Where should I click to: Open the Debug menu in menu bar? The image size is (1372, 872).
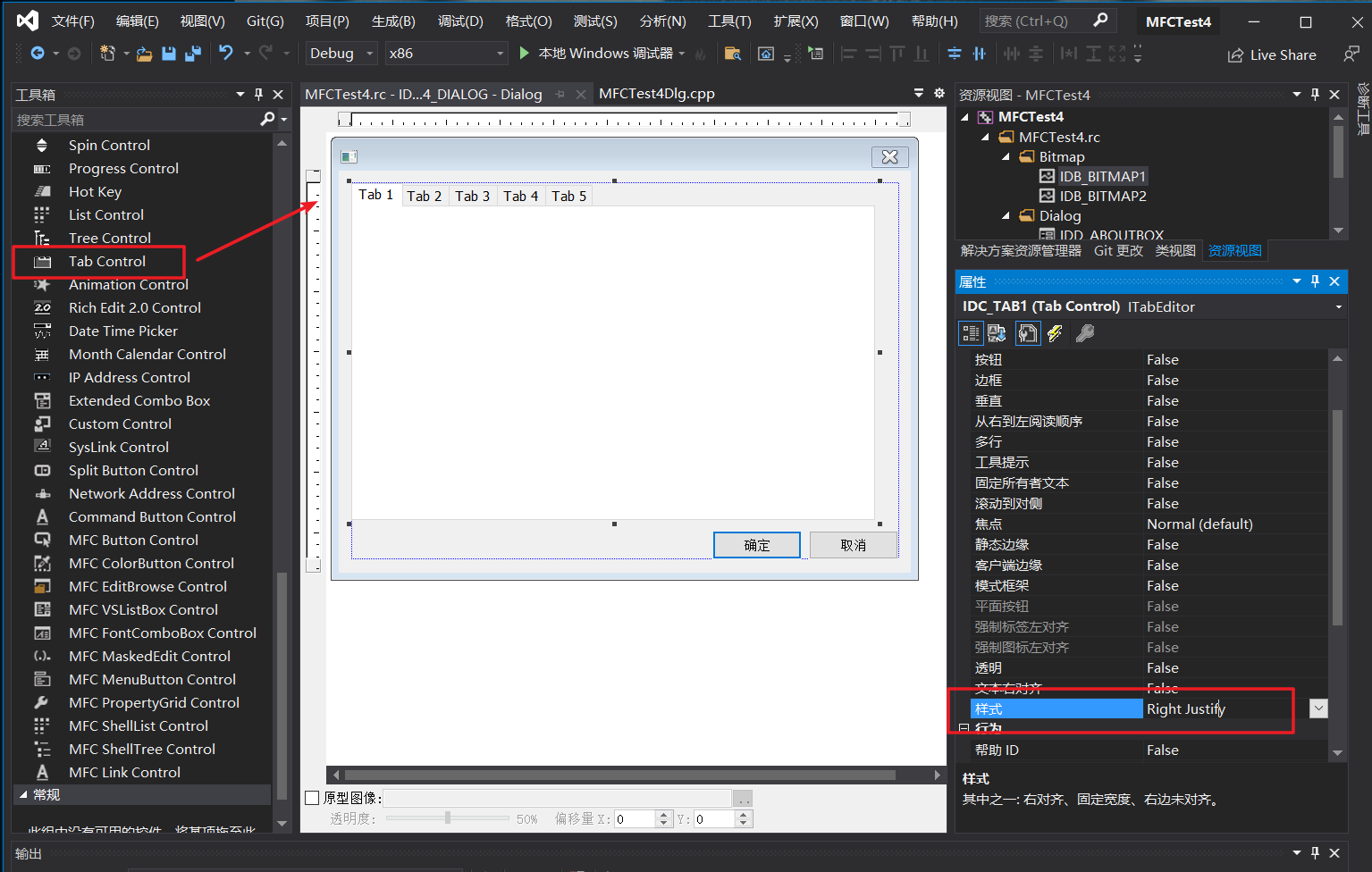(x=460, y=21)
